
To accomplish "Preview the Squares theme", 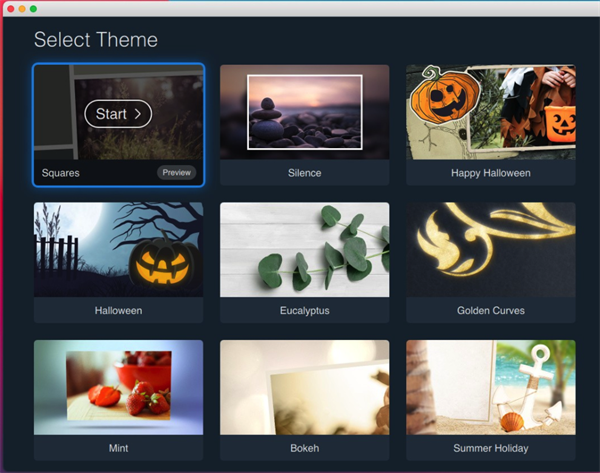I will 176,173.
